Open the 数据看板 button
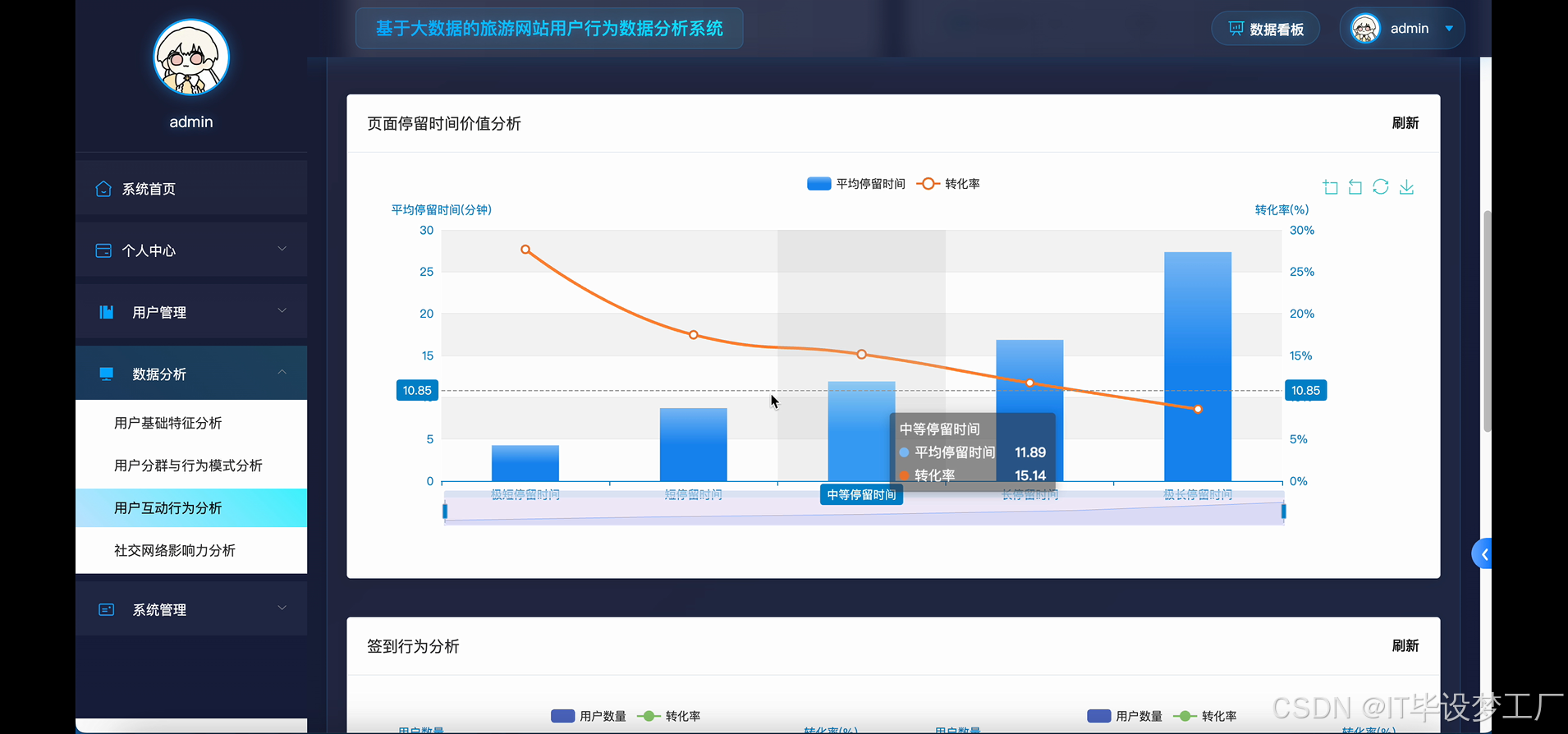 (x=1265, y=29)
